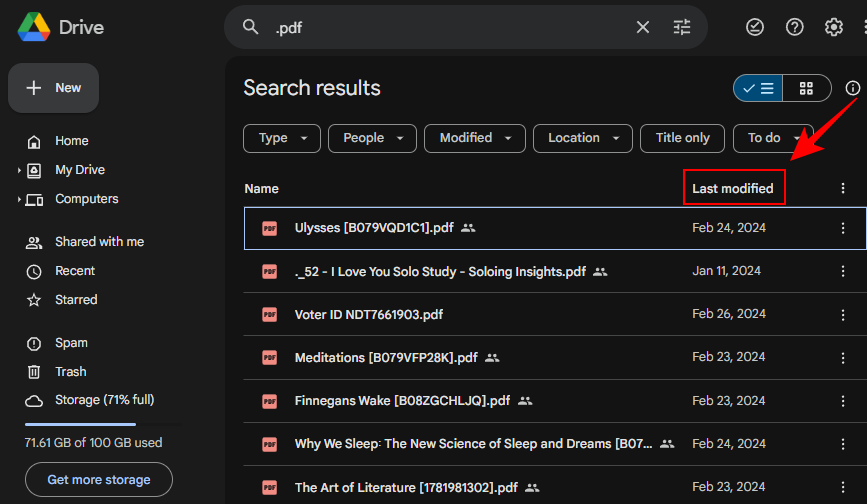Screen dimensions: 867x504
Task: Click PDF icon of Ulysses row
Action: pos(269,228)
